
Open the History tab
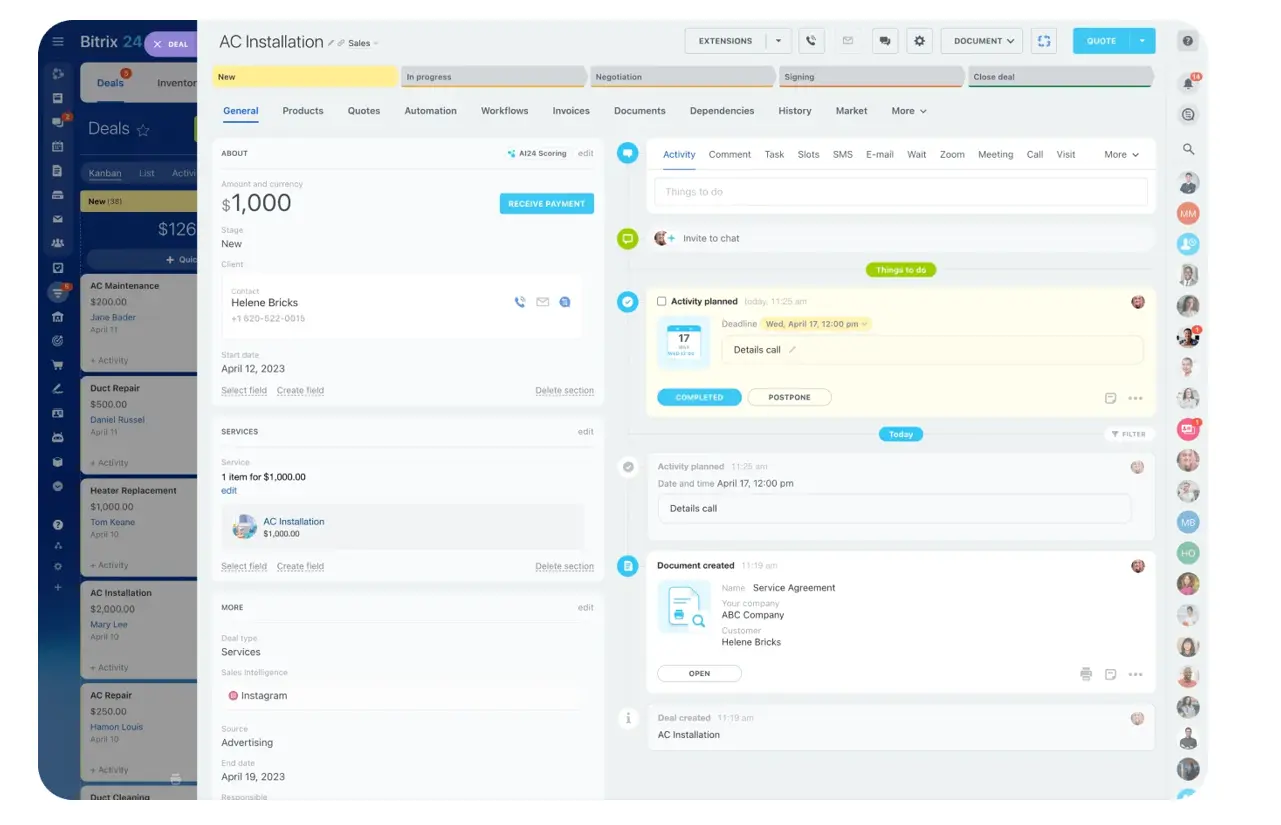coord(794,111)
